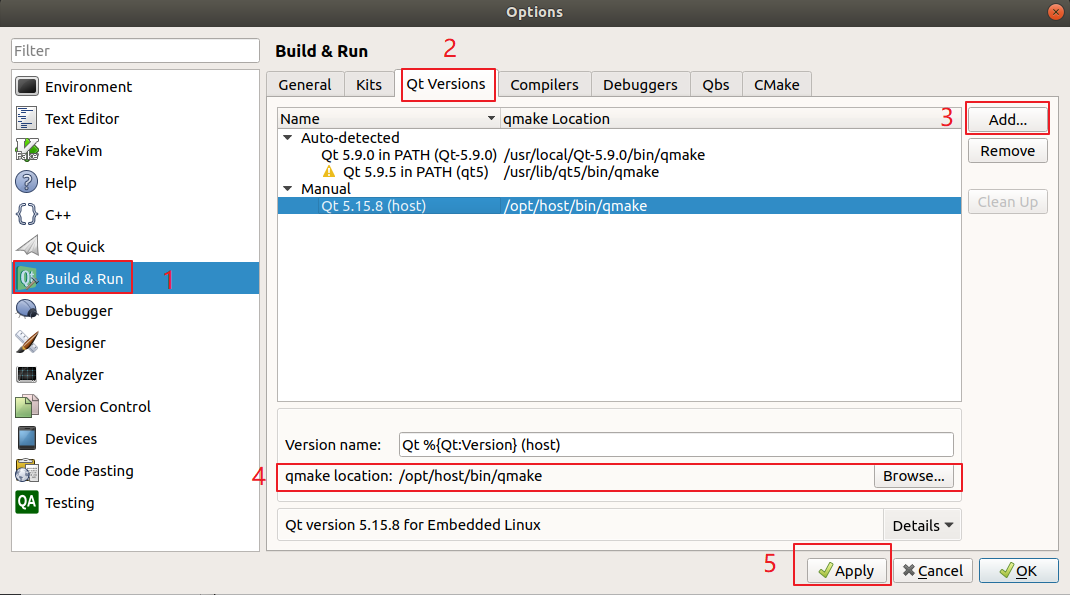
Task: Select the Qt 5.9.5 in PATH (qt5) row
Action: (x=619, y=172)
